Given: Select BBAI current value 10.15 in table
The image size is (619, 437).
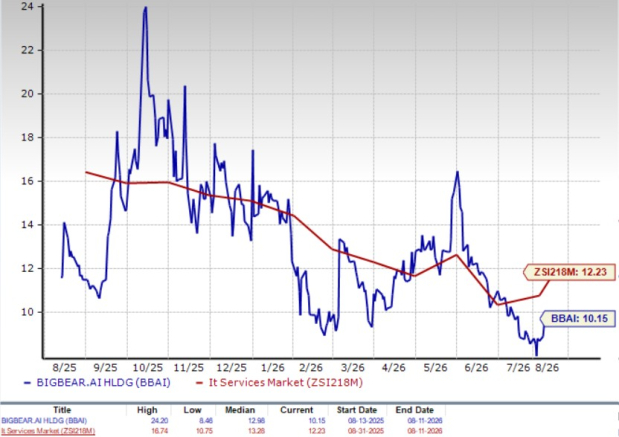Looking at the screenshot, I should (317, 421).
